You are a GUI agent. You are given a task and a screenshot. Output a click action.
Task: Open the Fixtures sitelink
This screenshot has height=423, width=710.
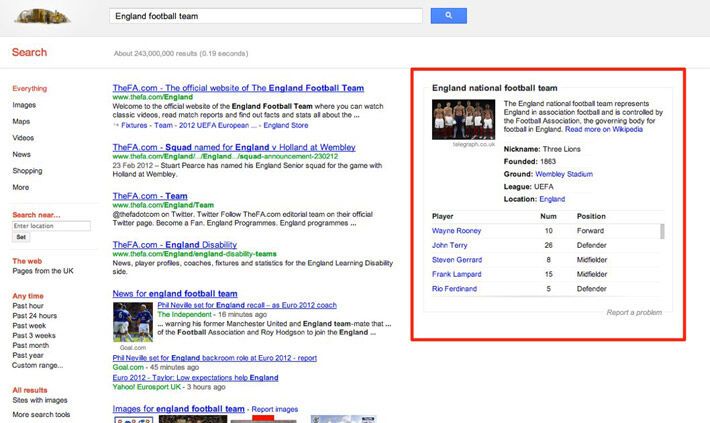134,125
